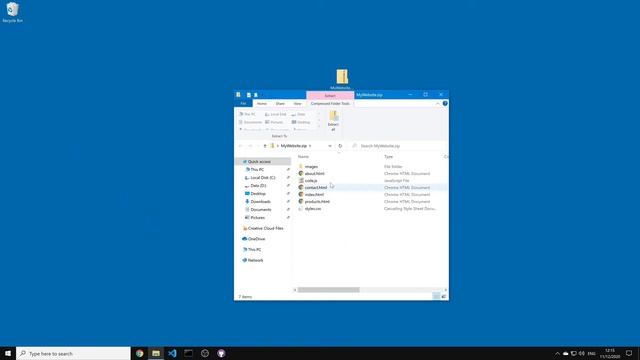Viewport: 640px width, 360px height.
Task: Click the forward navigation arrow
Action: 250,146
